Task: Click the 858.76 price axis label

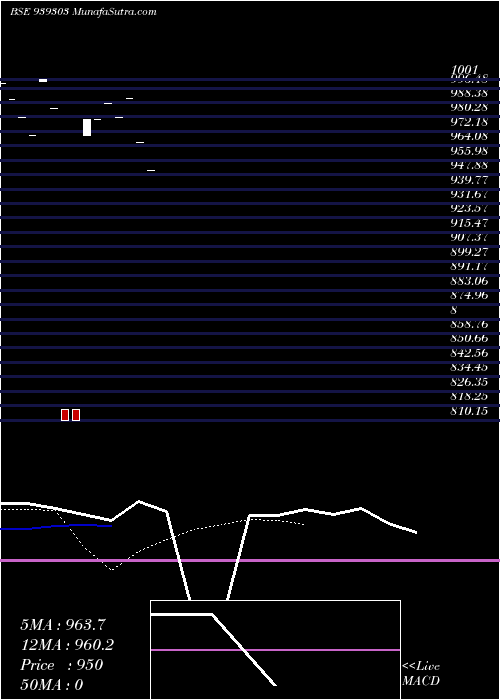Action: click(x=469, y=324)
